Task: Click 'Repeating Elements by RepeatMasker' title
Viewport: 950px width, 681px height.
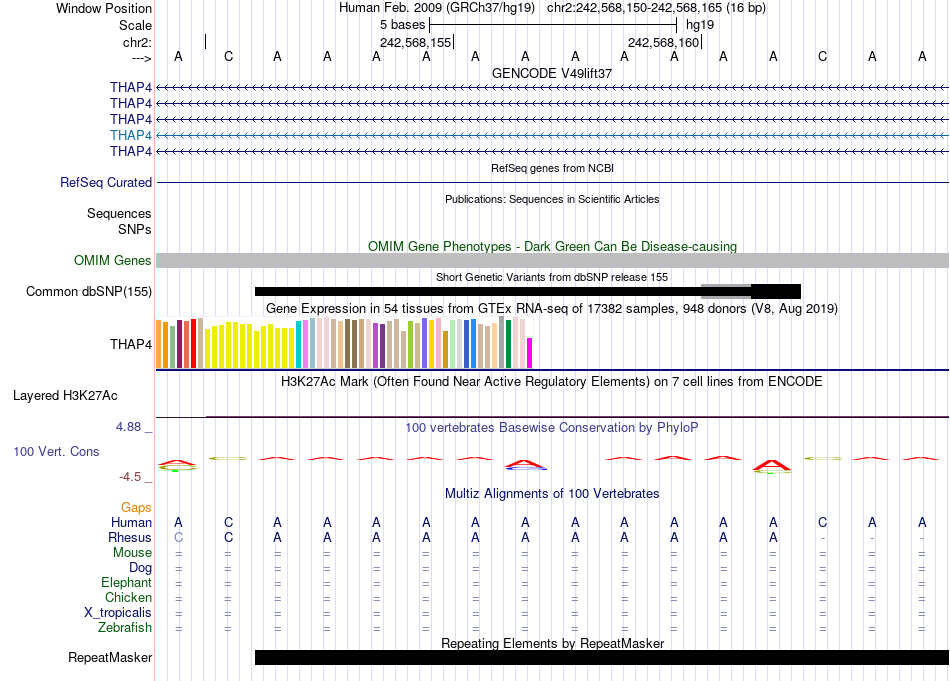Action: coord(552,643)
